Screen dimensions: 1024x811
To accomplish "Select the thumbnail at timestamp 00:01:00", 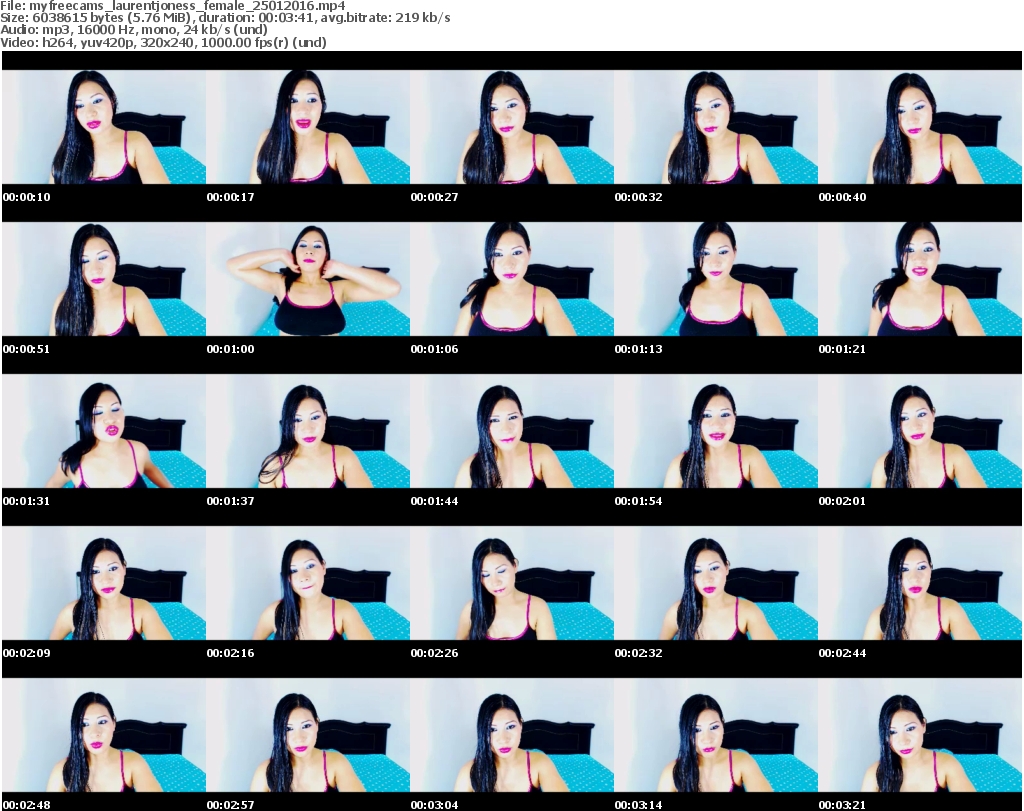I will tap(308, 279).
